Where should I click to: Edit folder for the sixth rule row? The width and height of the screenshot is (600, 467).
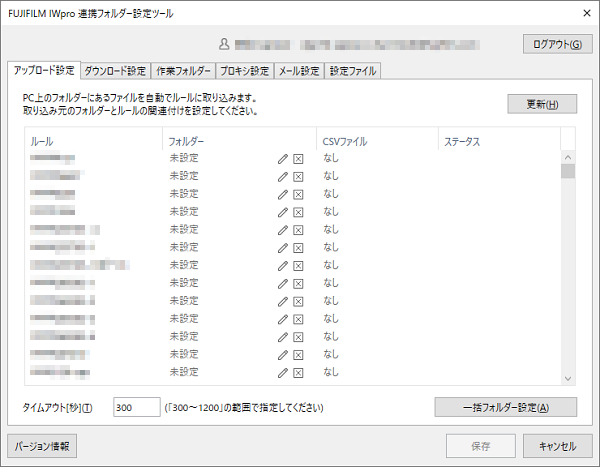point(283,248)
